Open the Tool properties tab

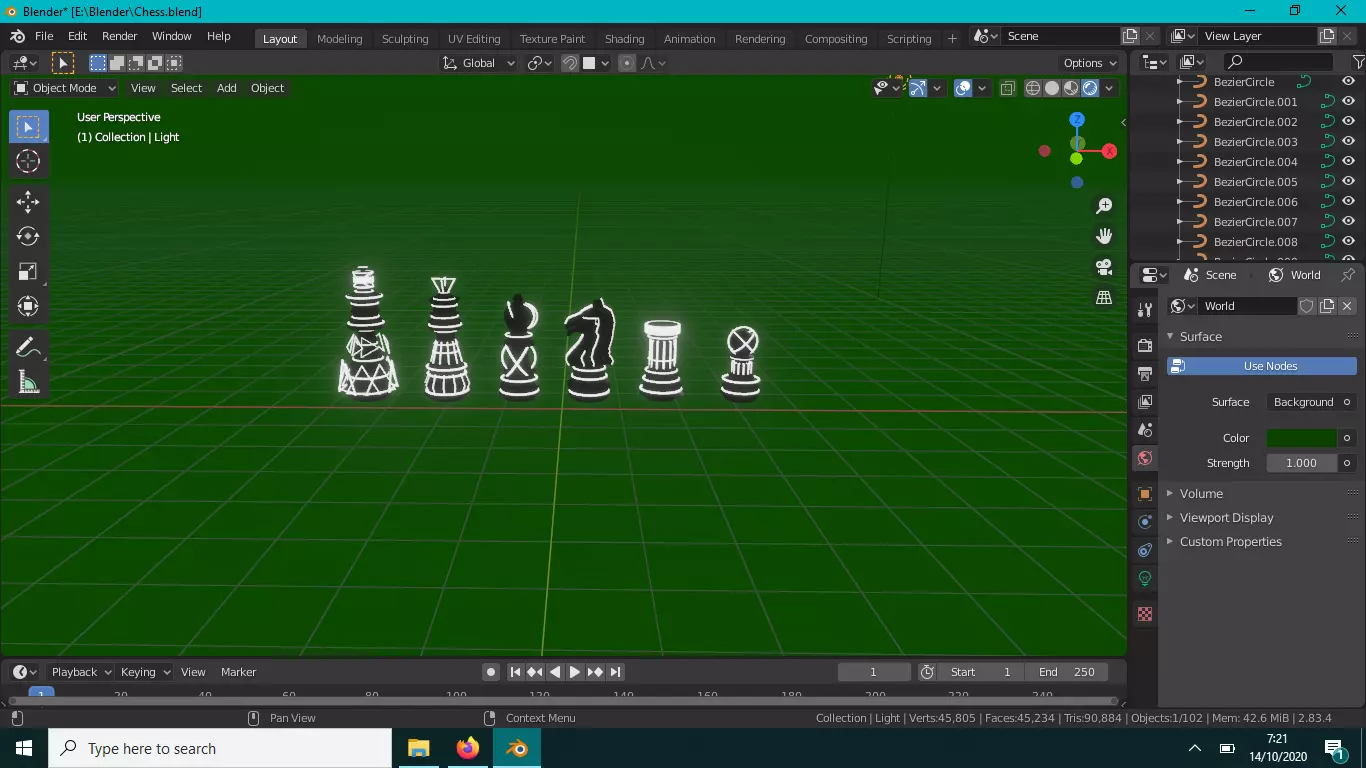tap(1145, 310)
